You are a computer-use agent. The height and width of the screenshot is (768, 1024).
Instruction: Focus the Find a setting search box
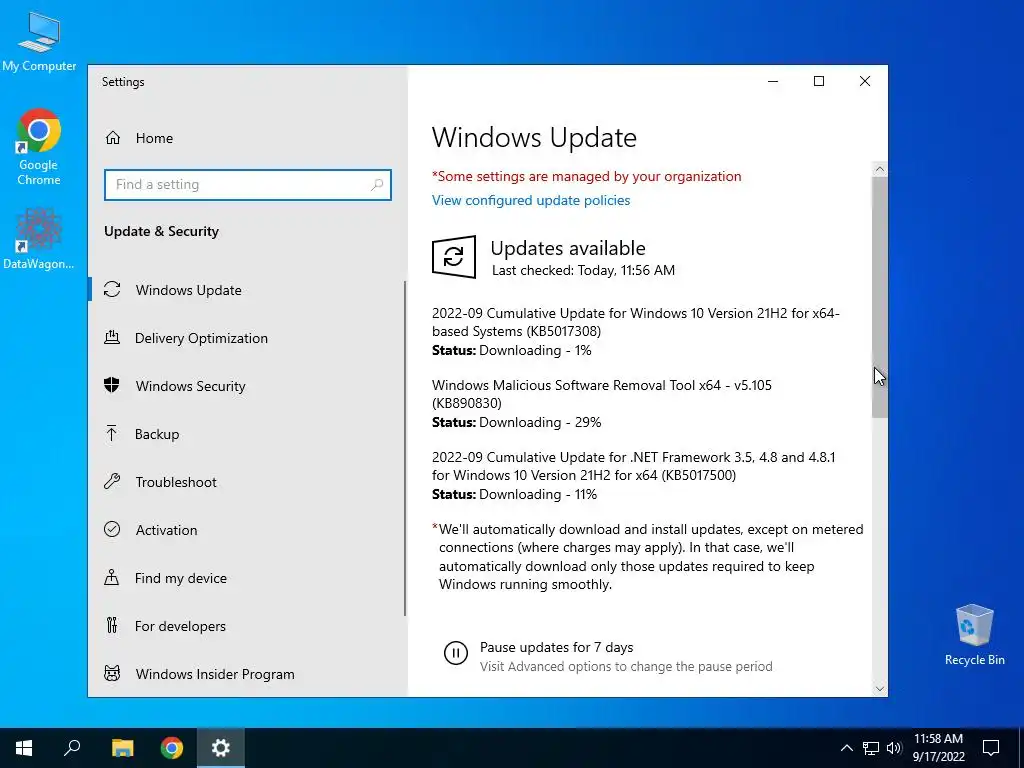tap(248, 185)
